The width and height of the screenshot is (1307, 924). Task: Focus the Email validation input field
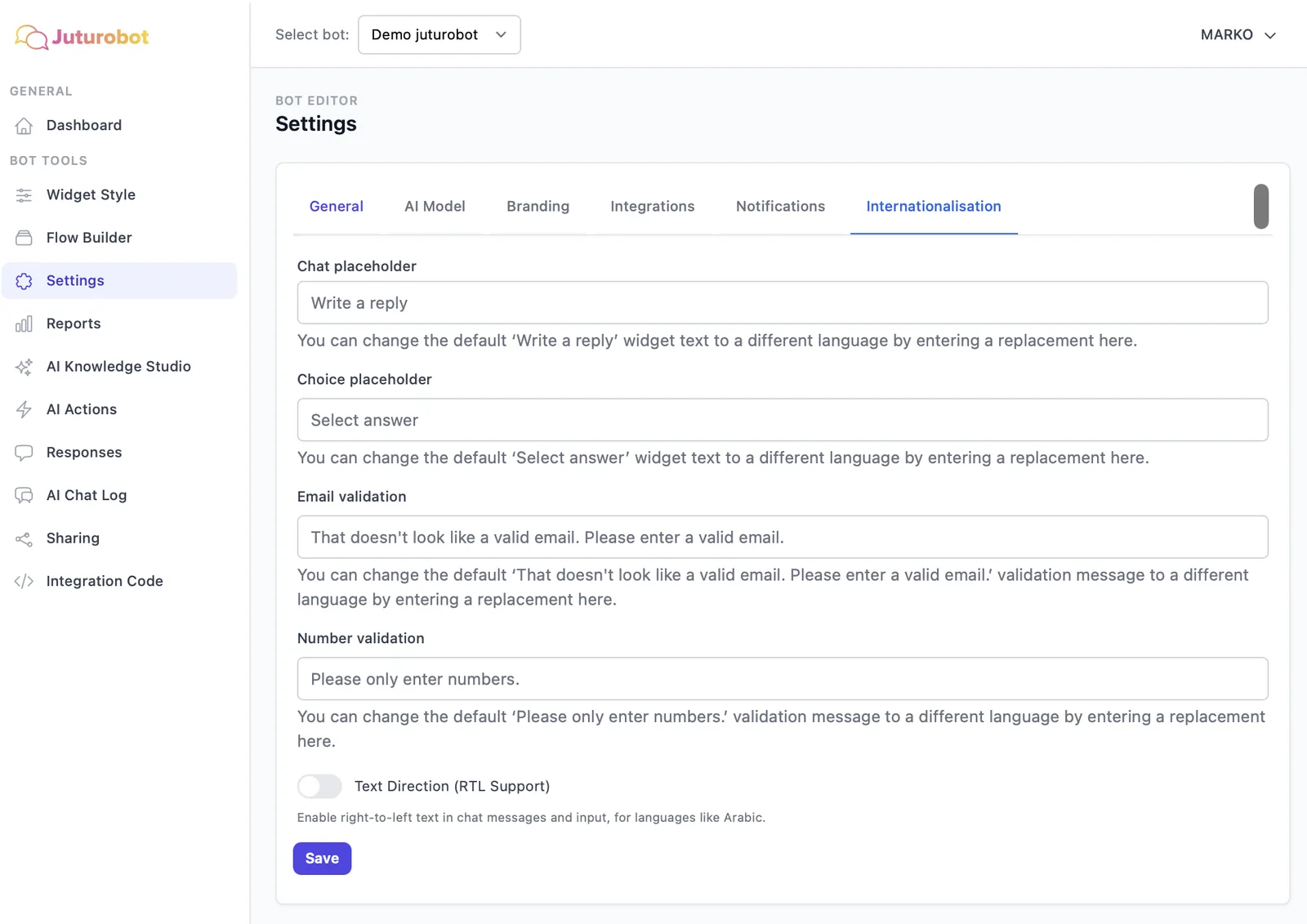click(783, 537)
